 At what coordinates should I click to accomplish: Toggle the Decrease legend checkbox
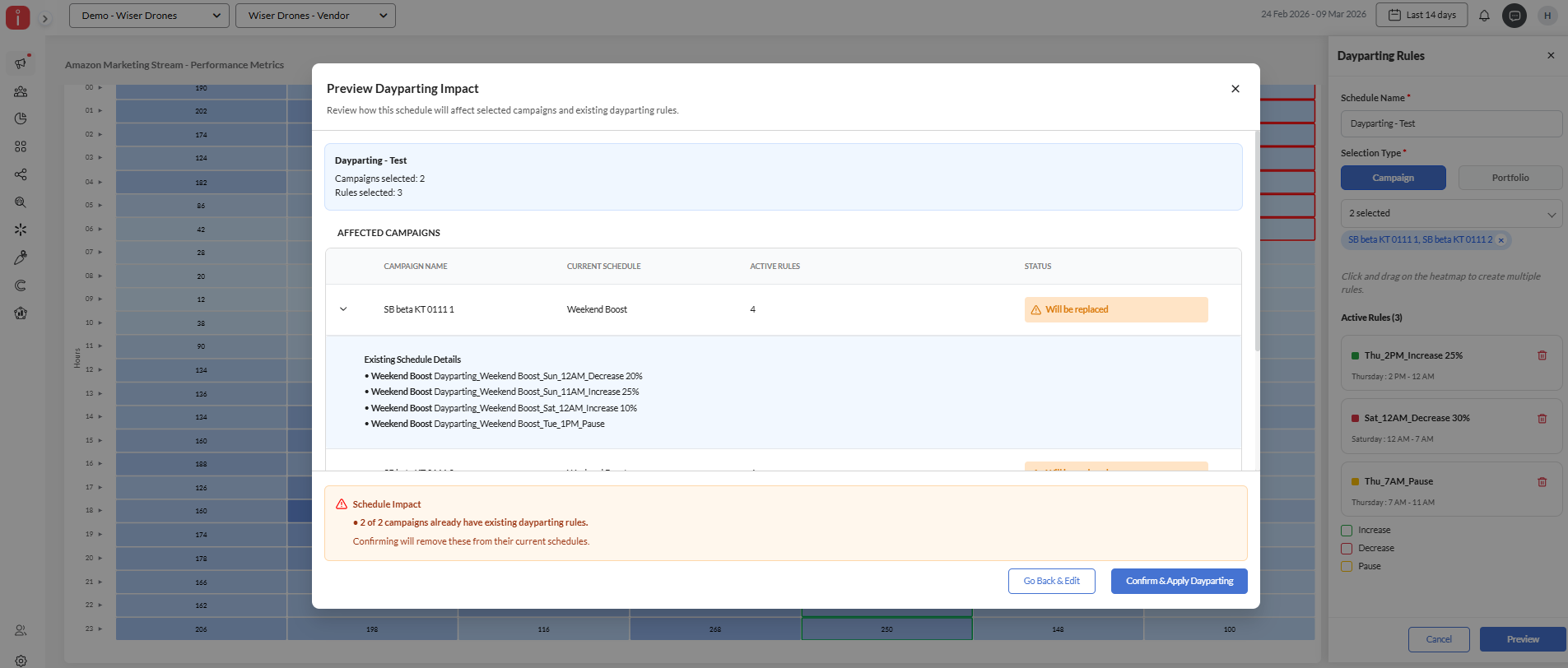pos(1347,549)
